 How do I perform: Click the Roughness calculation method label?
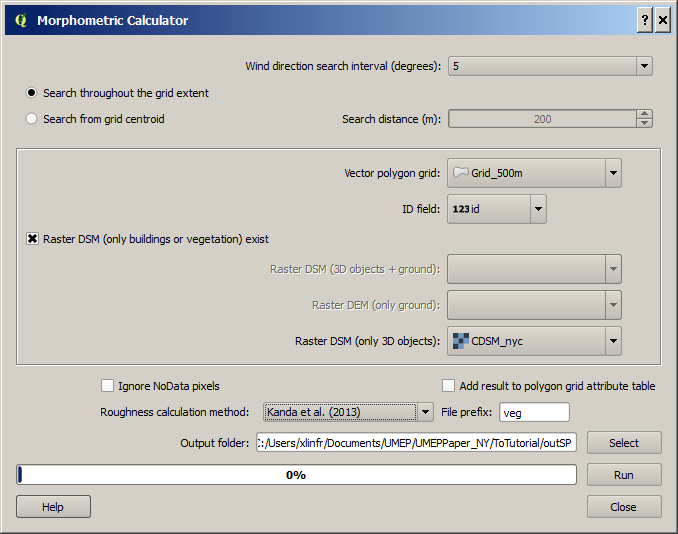pyautogui.click(x=174, y=412)
